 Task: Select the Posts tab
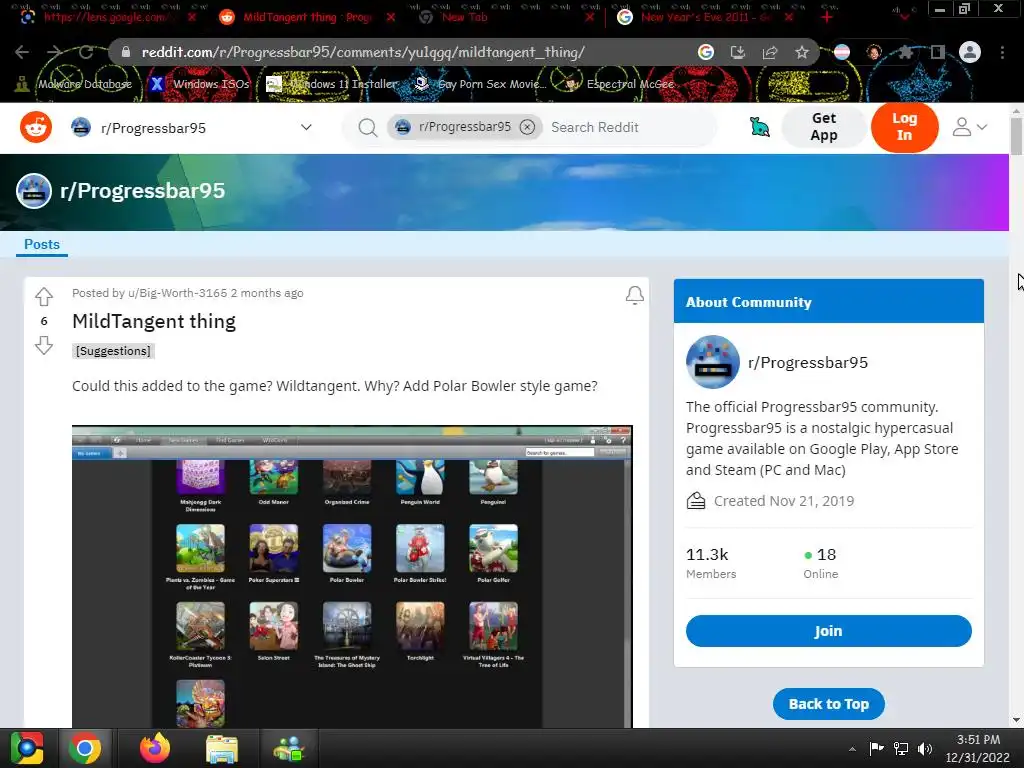coord(42,244)
